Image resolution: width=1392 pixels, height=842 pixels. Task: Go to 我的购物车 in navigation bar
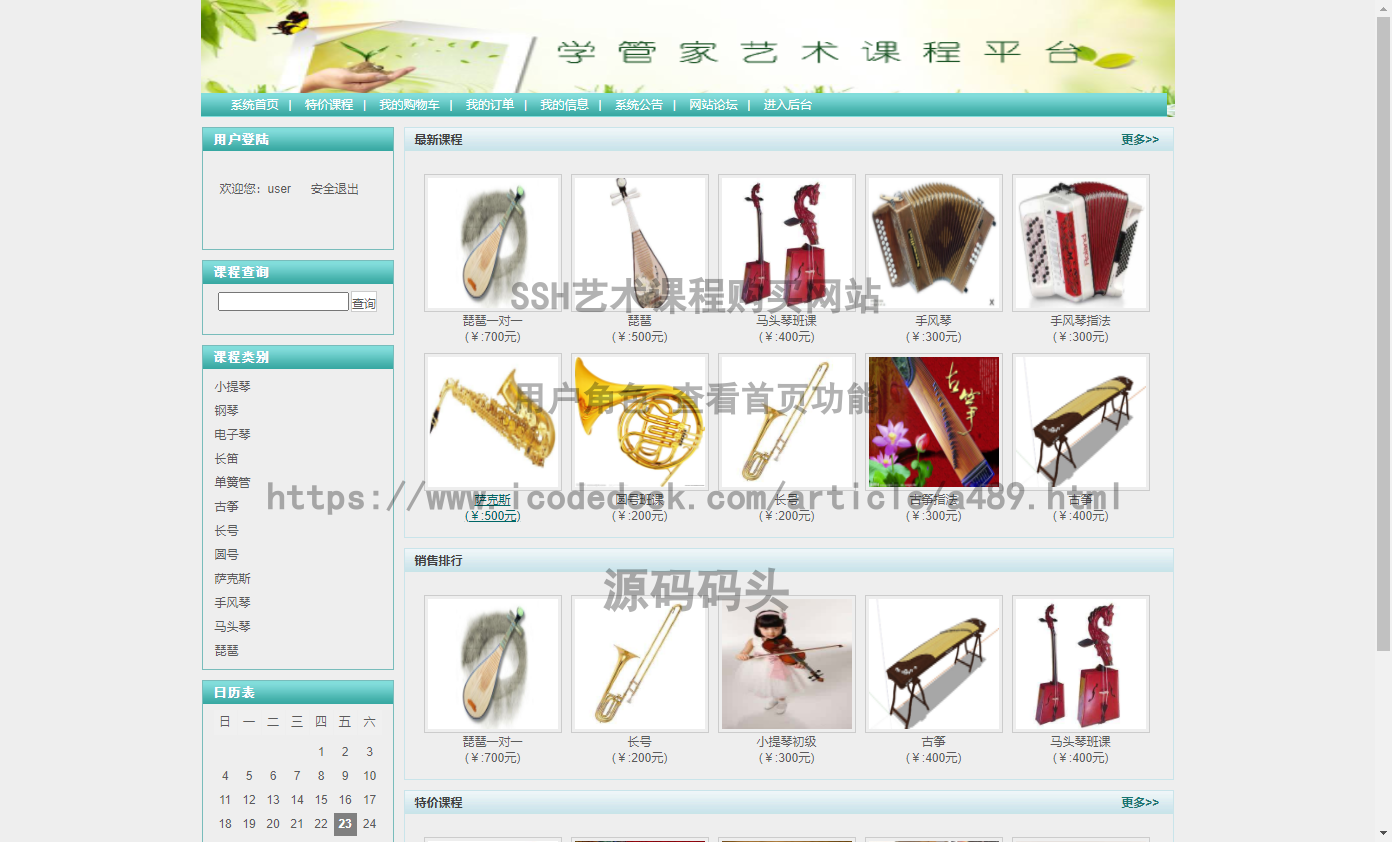click(409, 105)
